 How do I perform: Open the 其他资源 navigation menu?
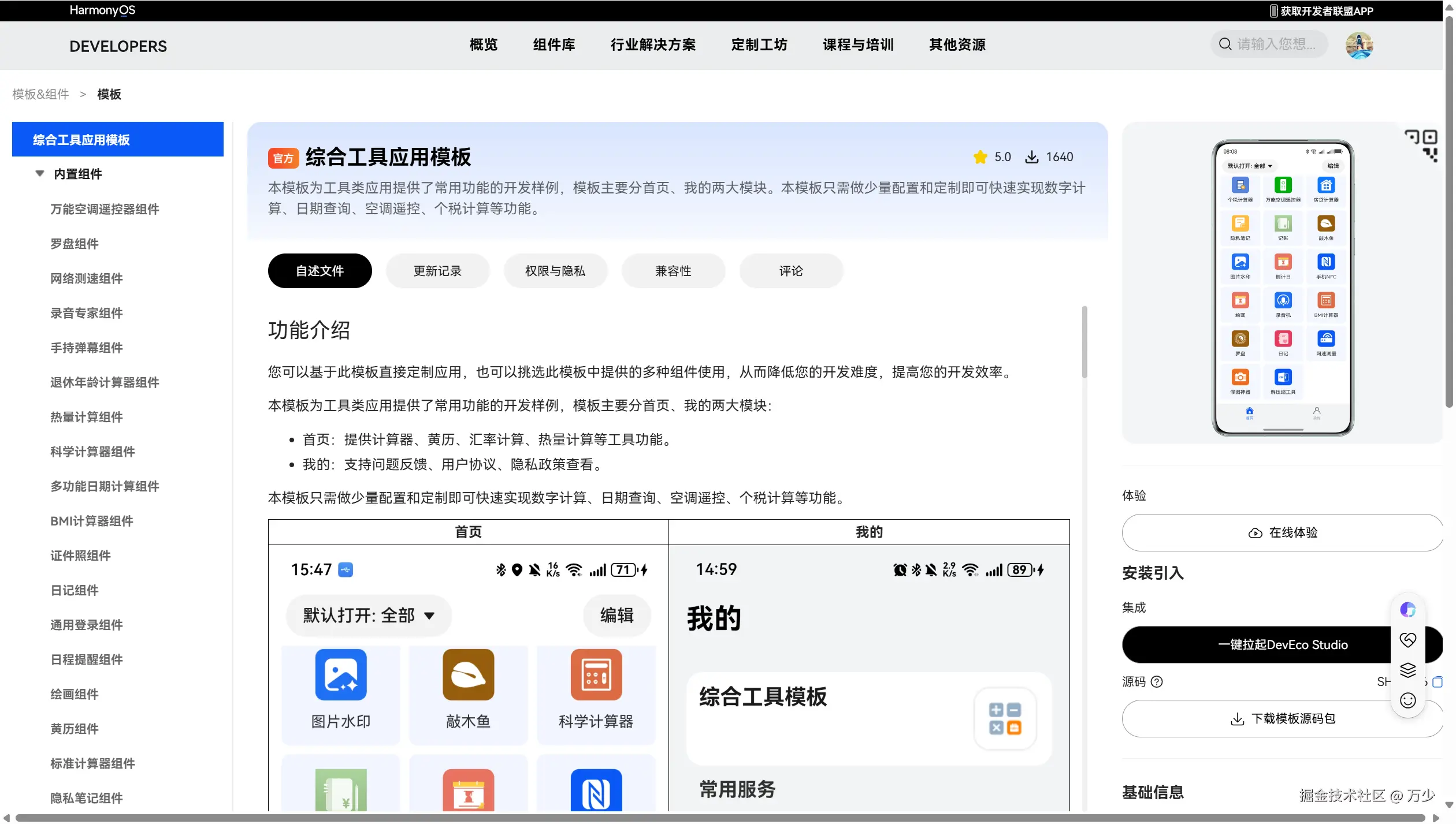coord(957,45)
